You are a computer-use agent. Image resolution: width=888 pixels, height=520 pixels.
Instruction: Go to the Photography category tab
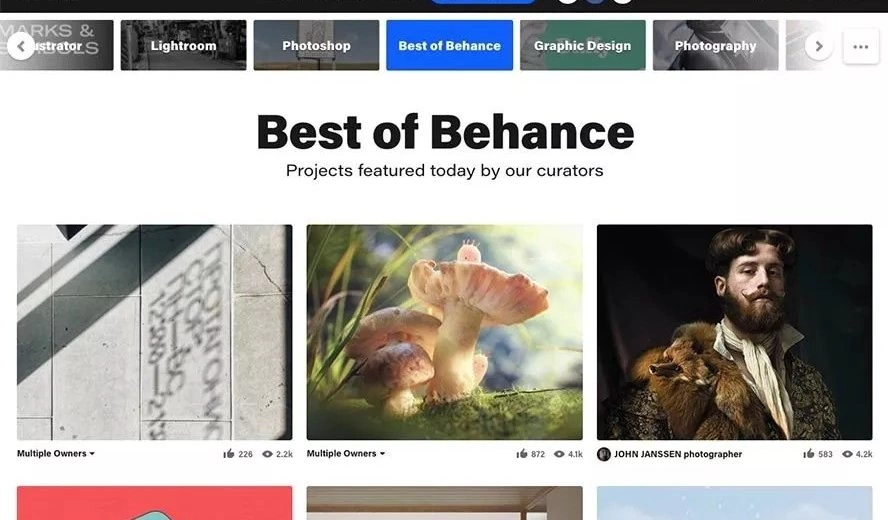[715, 46]
